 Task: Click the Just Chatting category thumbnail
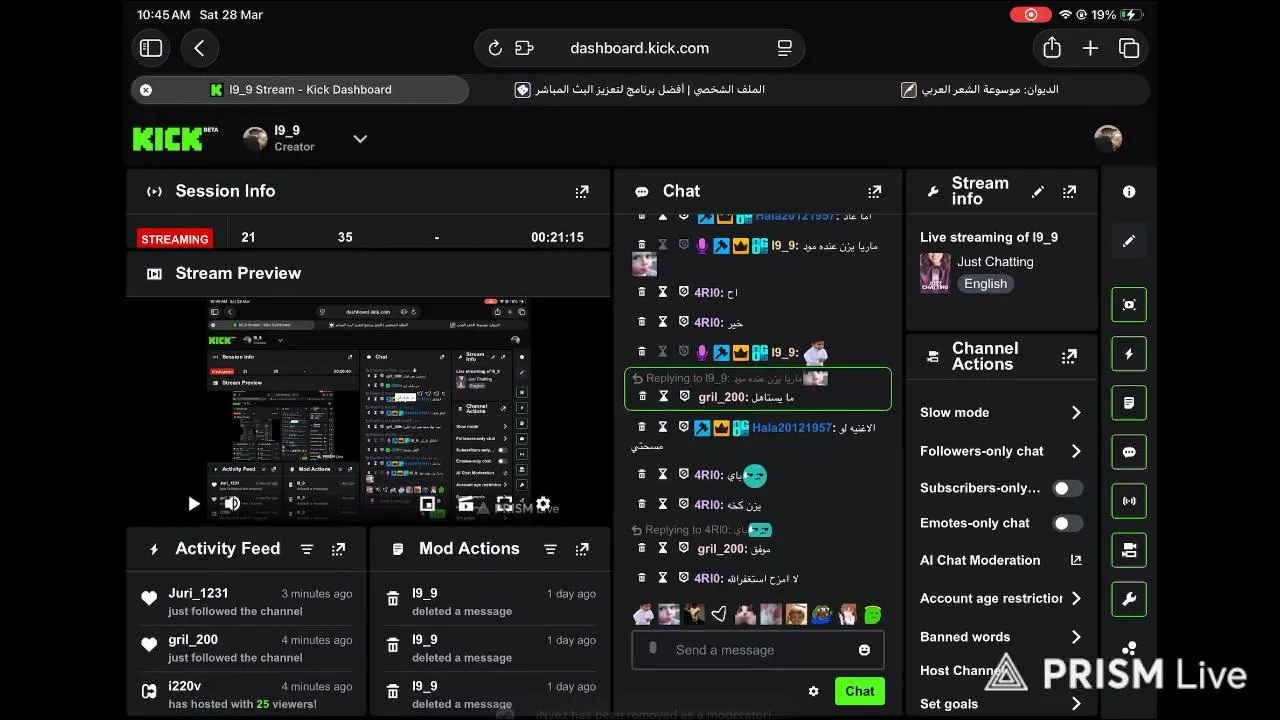935,273
